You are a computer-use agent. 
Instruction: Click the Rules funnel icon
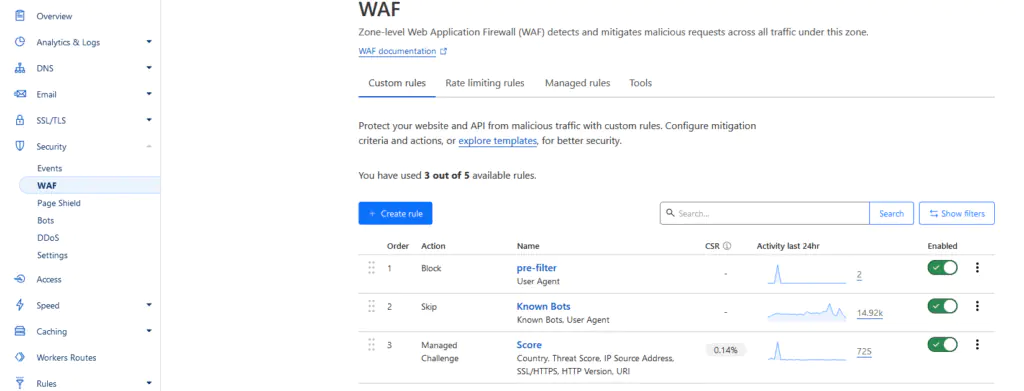click(20, 383)
